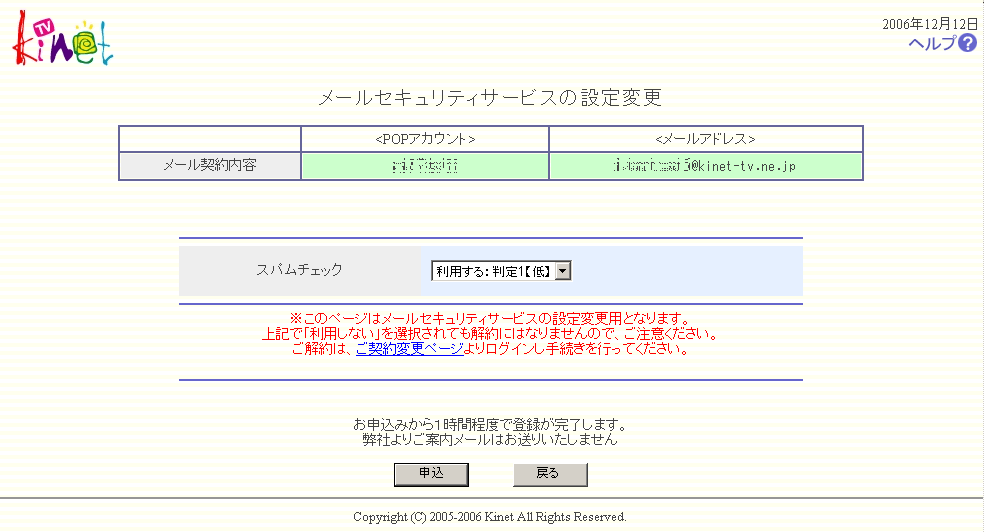The width and height of the screenshot is (984, 532).
Task: Click the green POP account value cell
Action: point(424,166)
